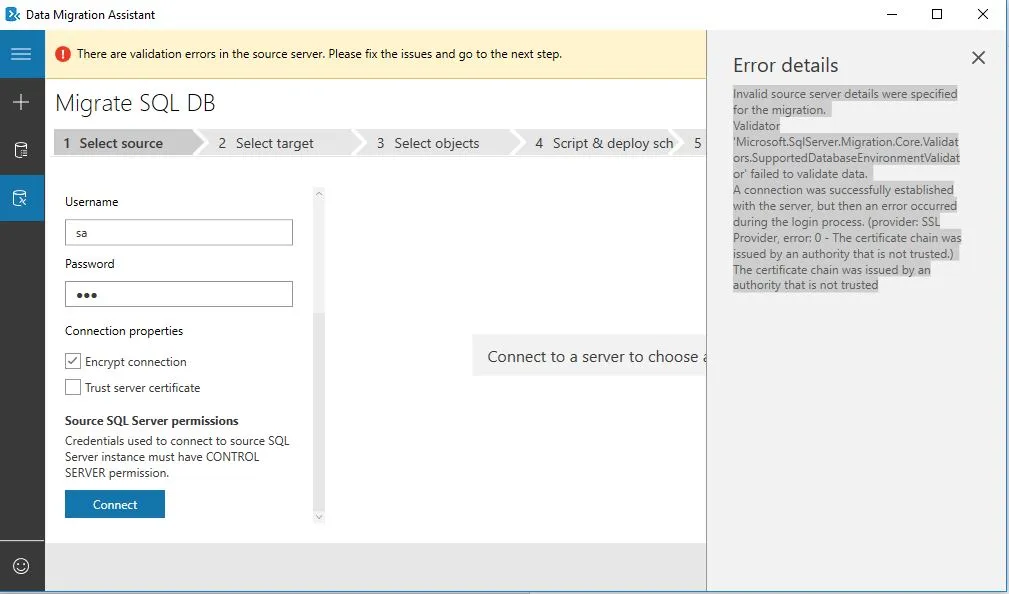Screen dimensions: 1009x594
Task: Click the form panel vertical scrollbar thumb
Action: point(319,412)
